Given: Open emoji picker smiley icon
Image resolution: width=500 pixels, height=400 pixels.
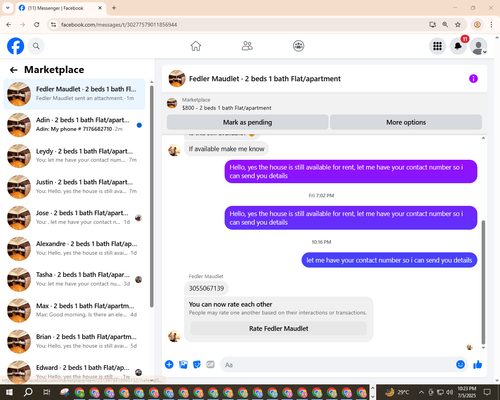Looking at the screenshot, I should pos(460,364).
